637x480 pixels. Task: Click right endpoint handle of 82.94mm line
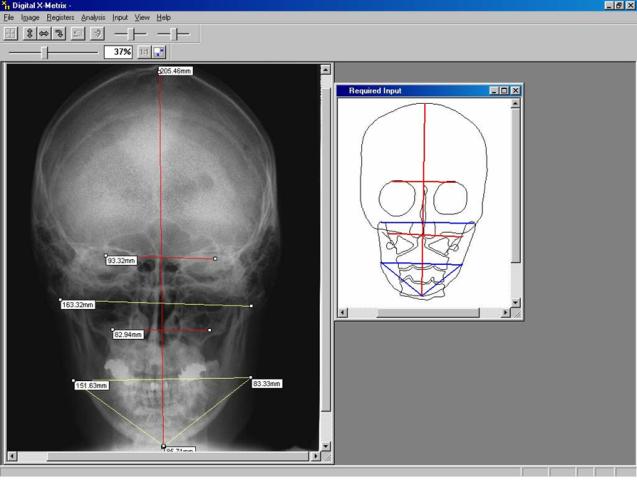tap(210, 330)
